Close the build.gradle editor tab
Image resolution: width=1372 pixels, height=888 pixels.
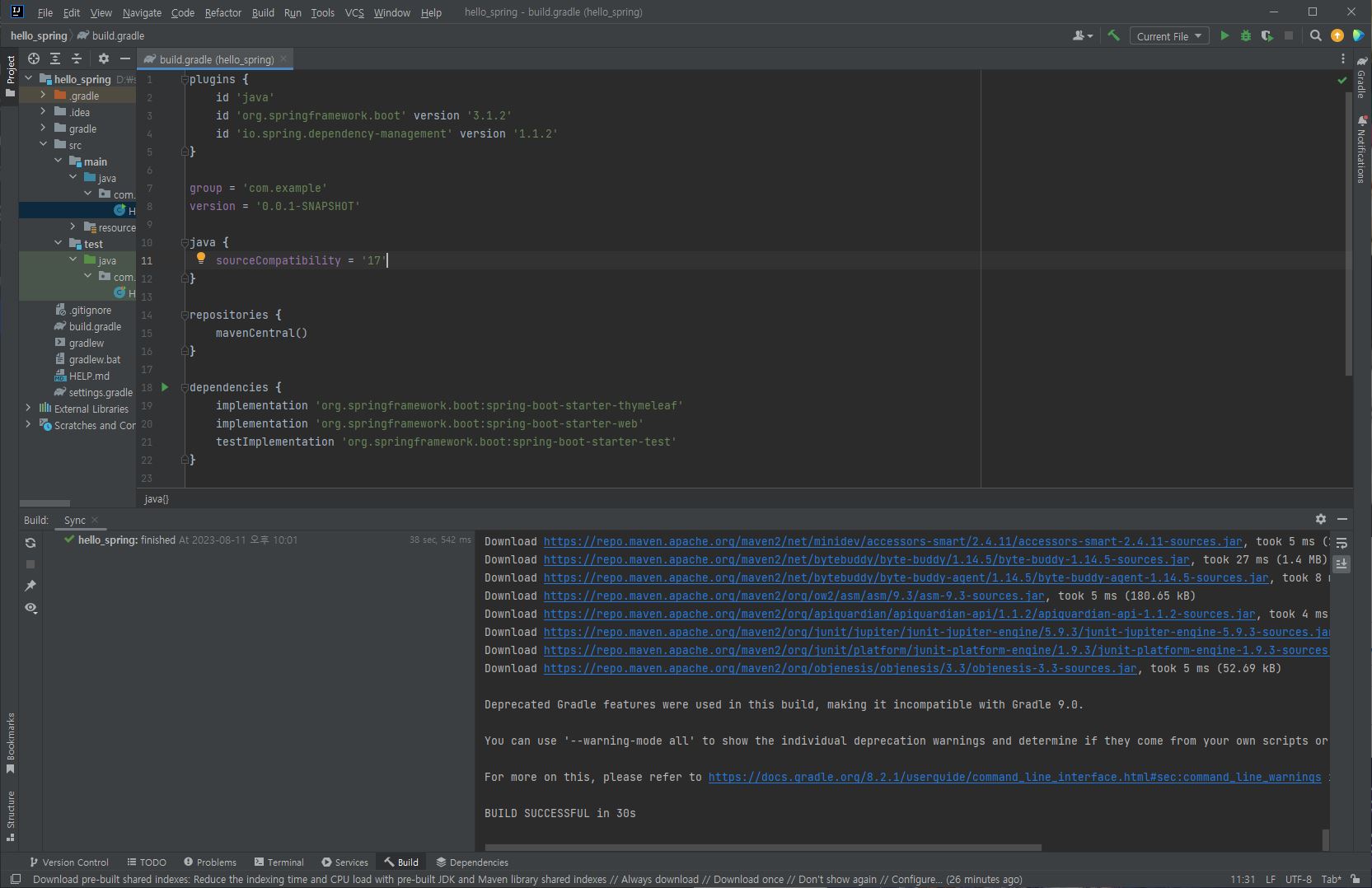283,58
